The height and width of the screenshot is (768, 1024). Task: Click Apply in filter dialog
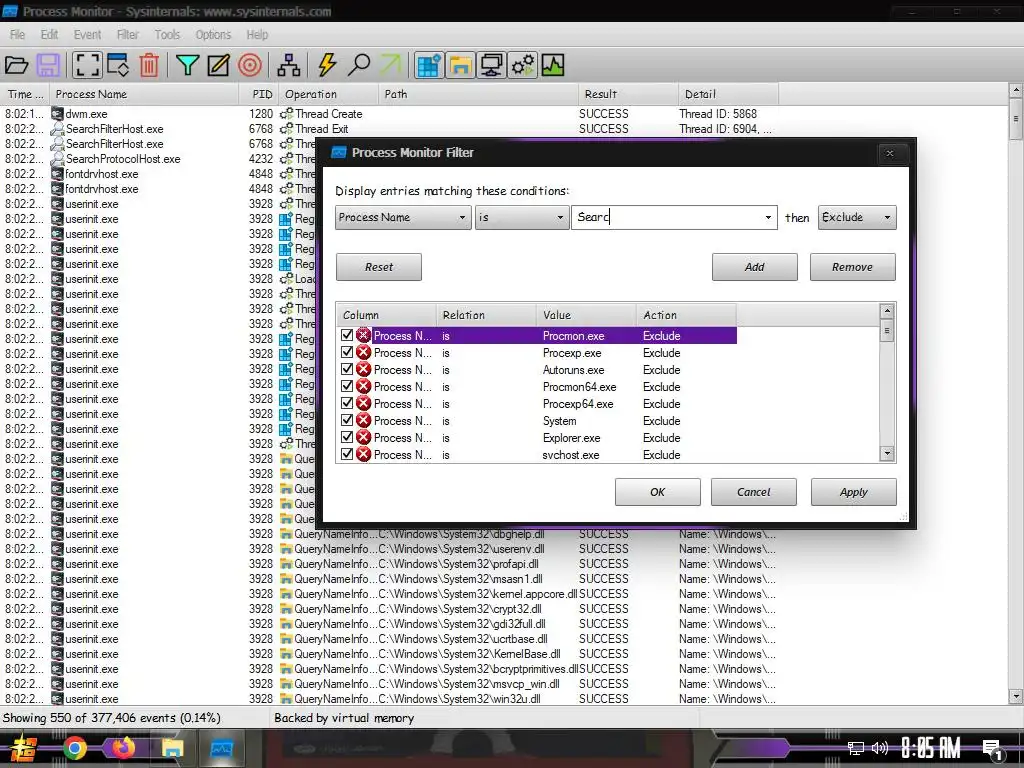point(854,492)
